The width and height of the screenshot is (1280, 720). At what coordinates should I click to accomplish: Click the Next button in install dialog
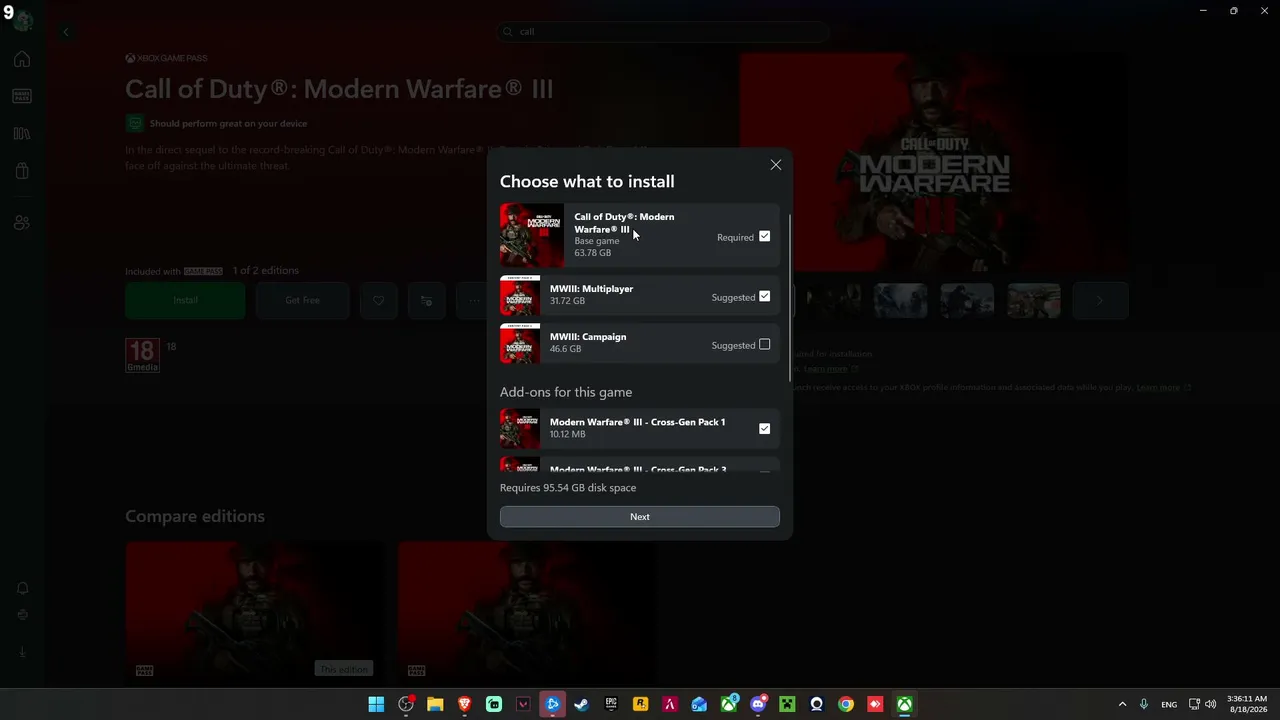pyautogui.click(x=640, y=517)
